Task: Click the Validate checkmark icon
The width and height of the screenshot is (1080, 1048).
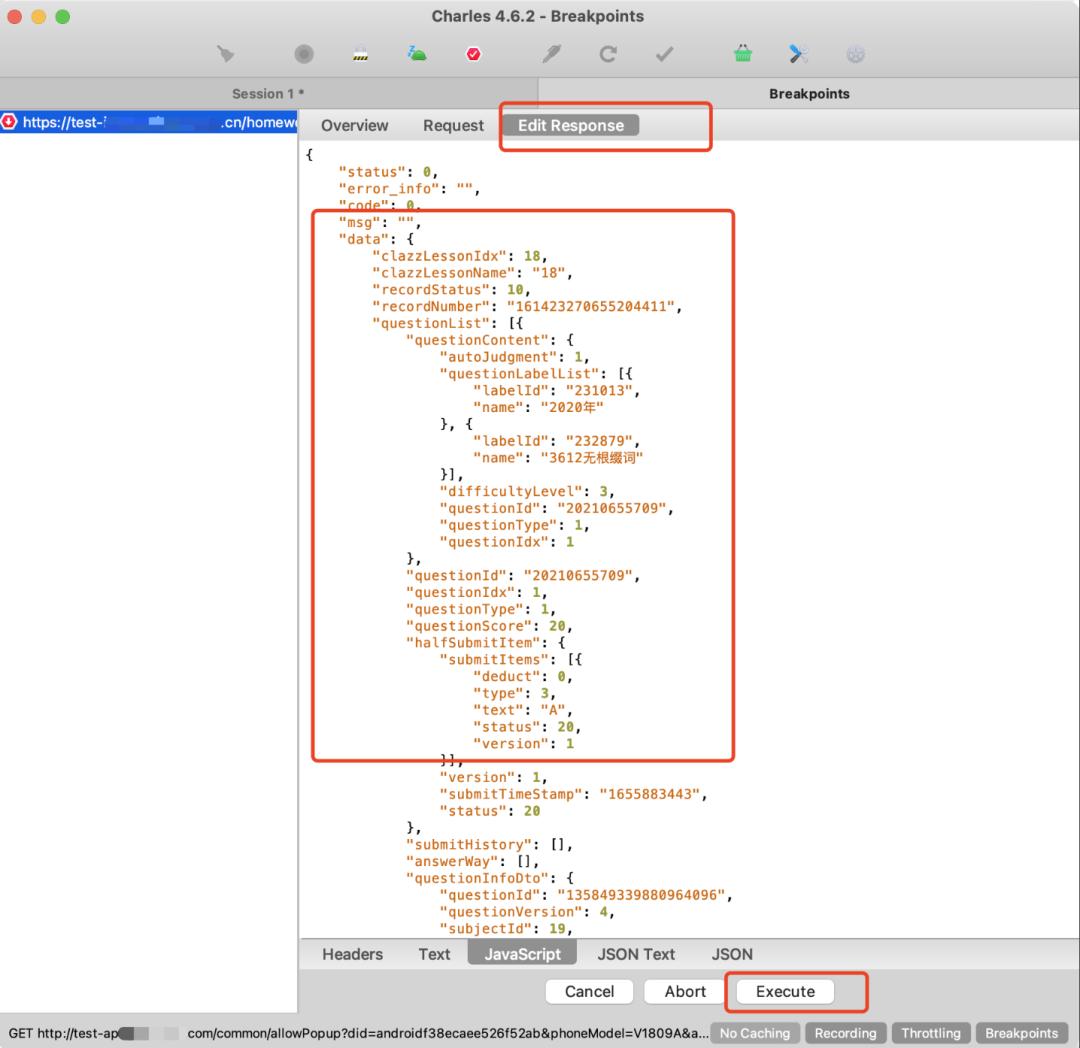Action: (664, 54)
